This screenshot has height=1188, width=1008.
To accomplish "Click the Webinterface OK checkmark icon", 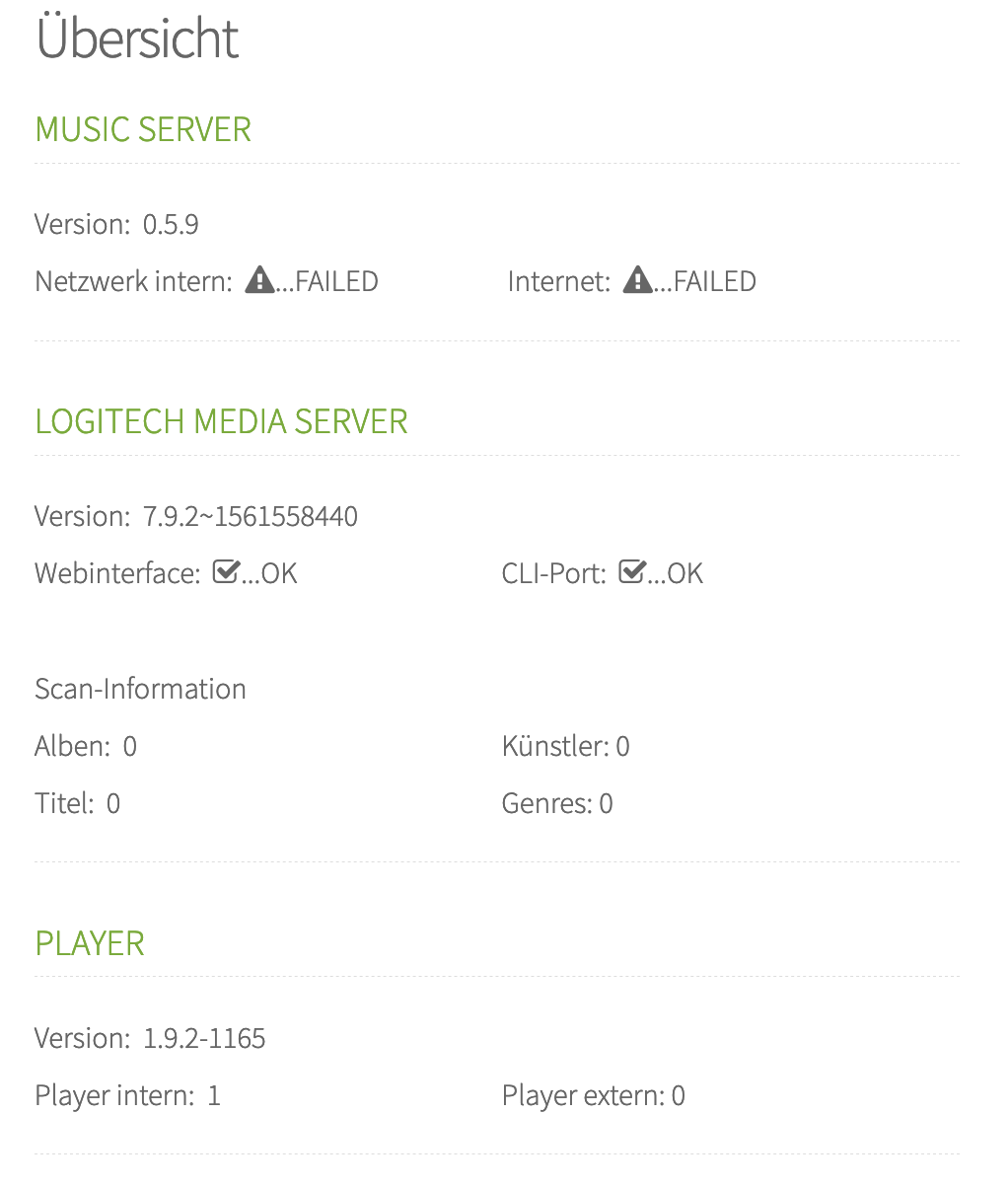I will (226, 573).
